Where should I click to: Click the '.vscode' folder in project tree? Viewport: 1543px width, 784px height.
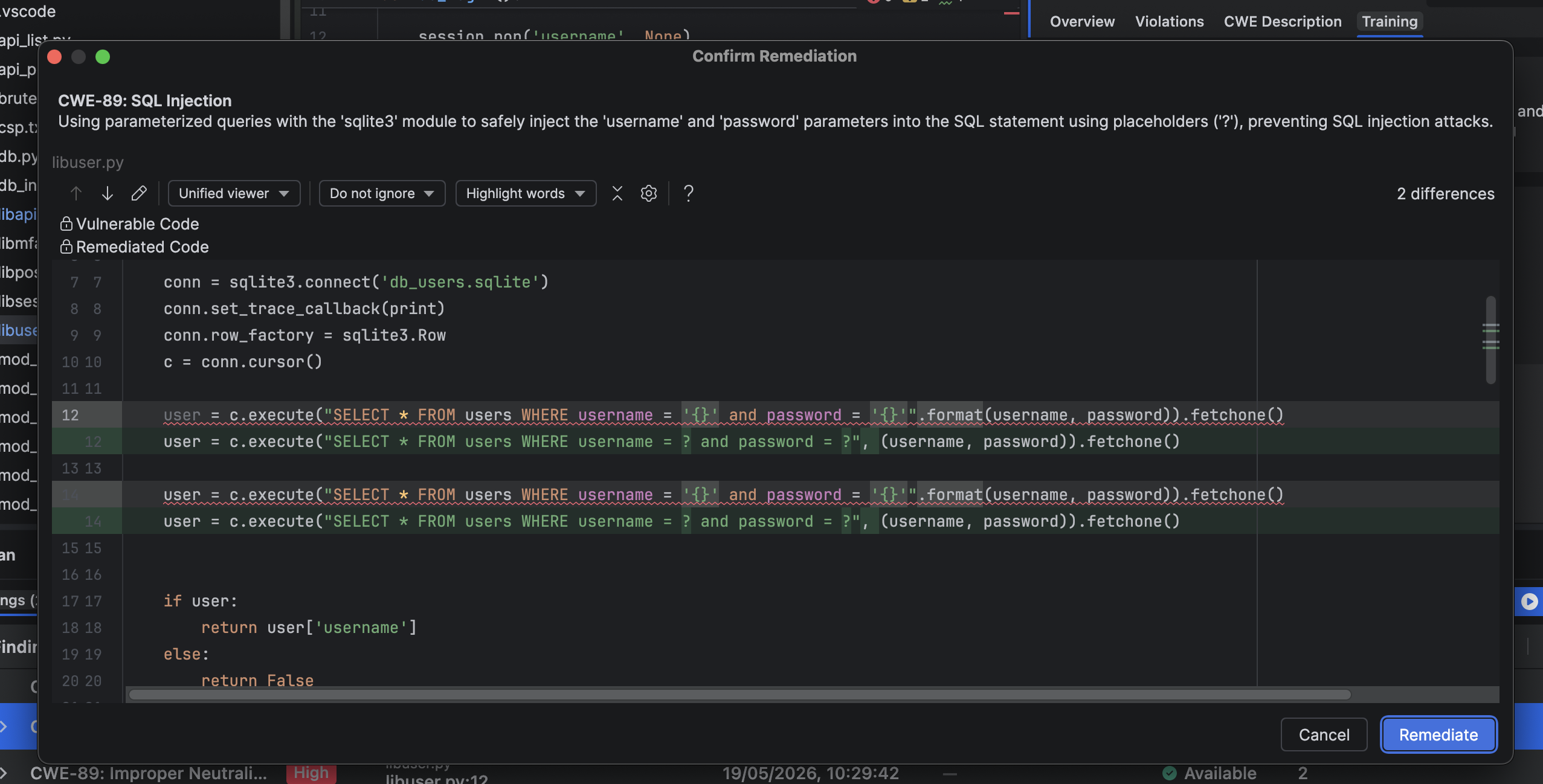[x=28, y=11]
